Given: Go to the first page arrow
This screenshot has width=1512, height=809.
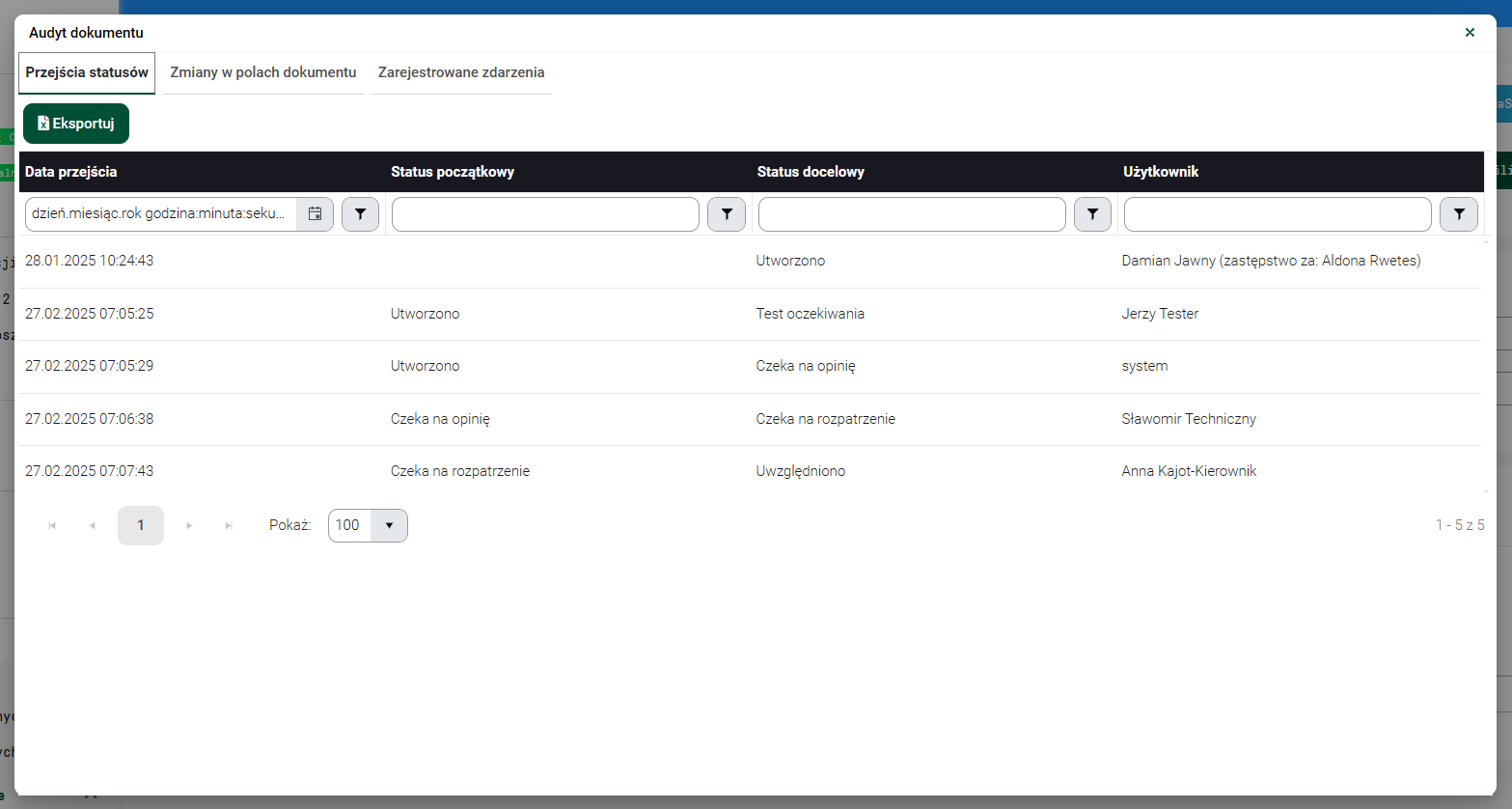Looking at the screenshot, I should 52,525.
